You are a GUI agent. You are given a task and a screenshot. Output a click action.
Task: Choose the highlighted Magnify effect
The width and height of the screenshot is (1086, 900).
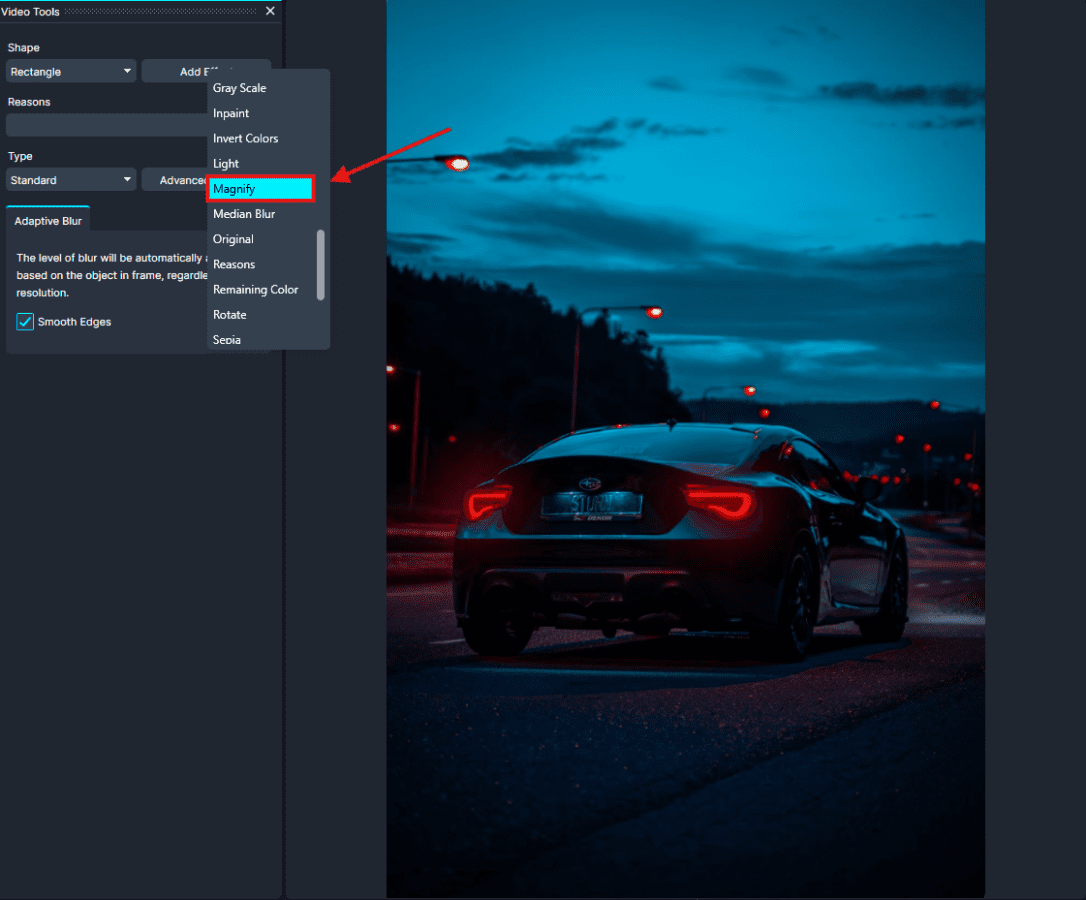tap(260, 189)
